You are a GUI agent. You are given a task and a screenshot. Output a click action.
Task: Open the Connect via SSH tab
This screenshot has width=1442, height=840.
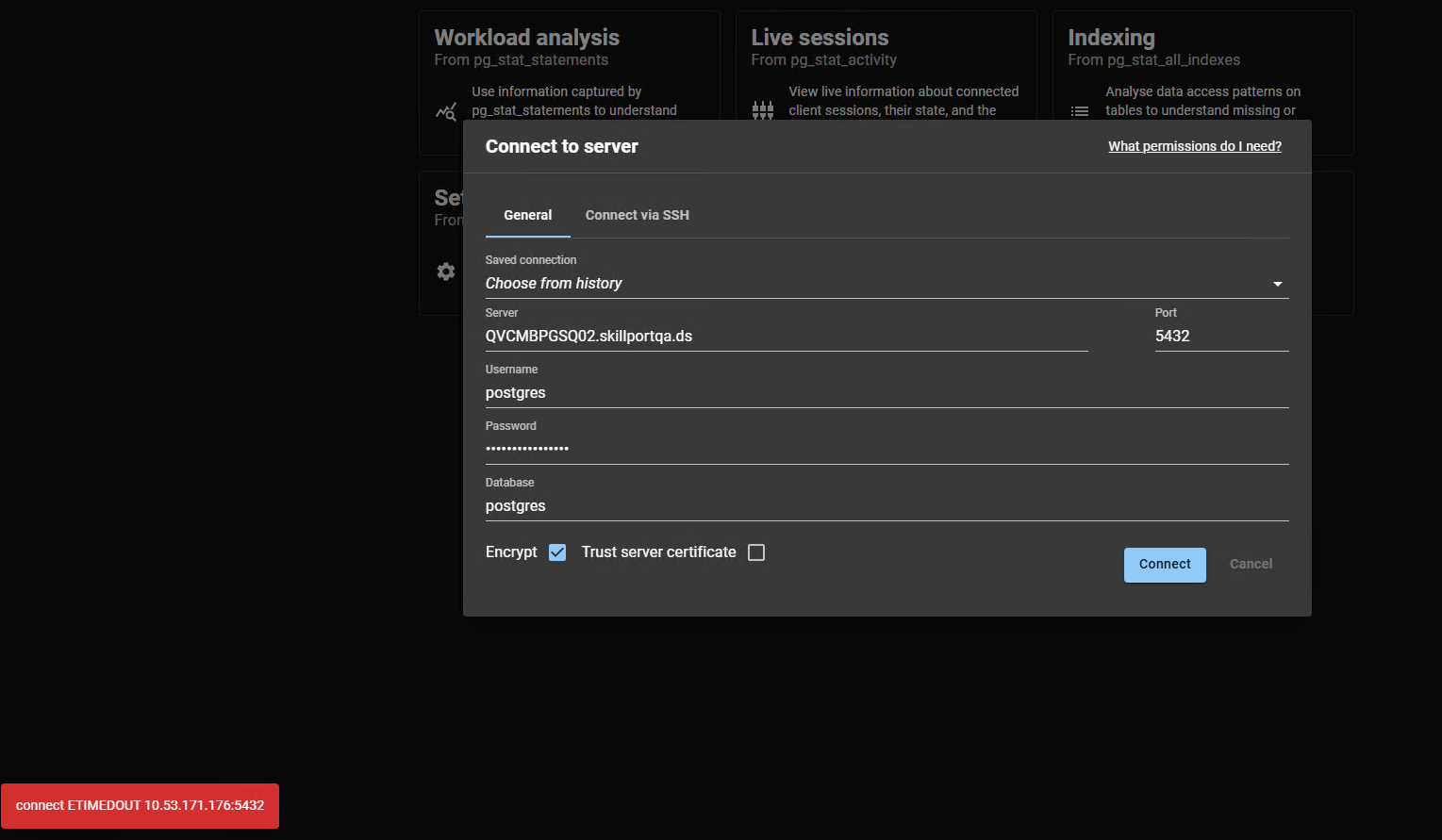click(x=637, y=215)
